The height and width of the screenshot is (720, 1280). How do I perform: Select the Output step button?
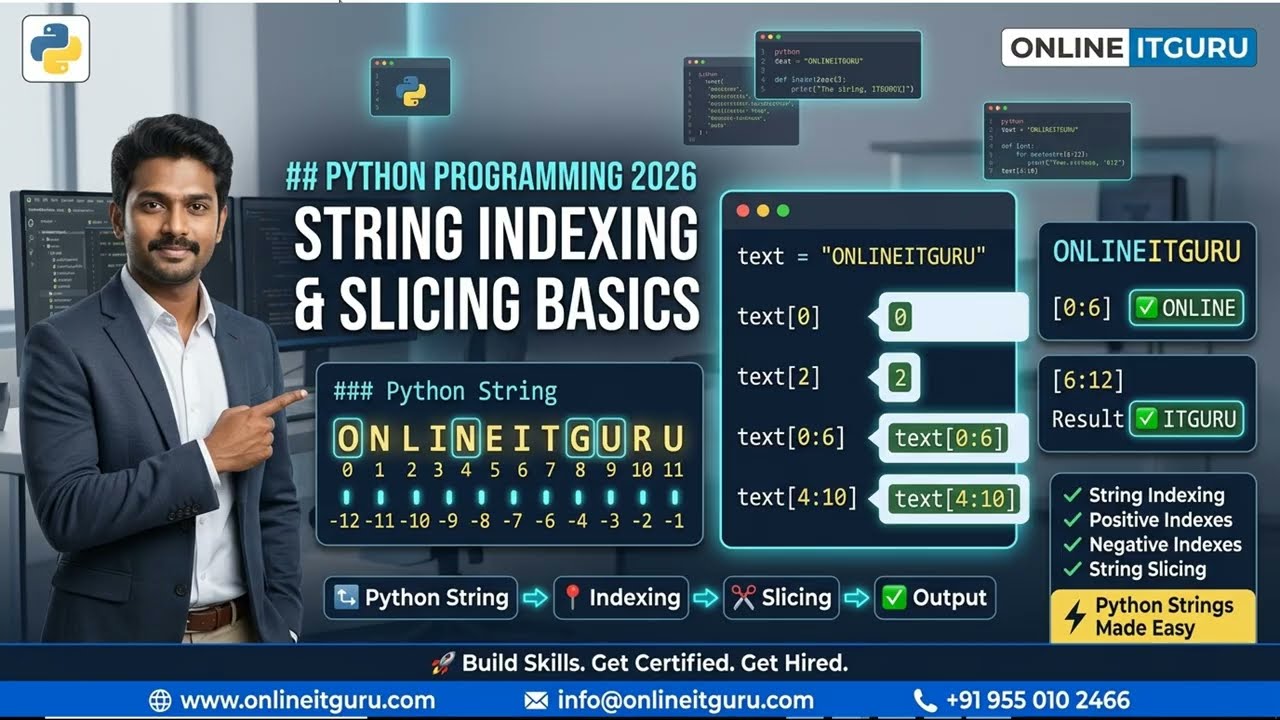click(935, 598)
